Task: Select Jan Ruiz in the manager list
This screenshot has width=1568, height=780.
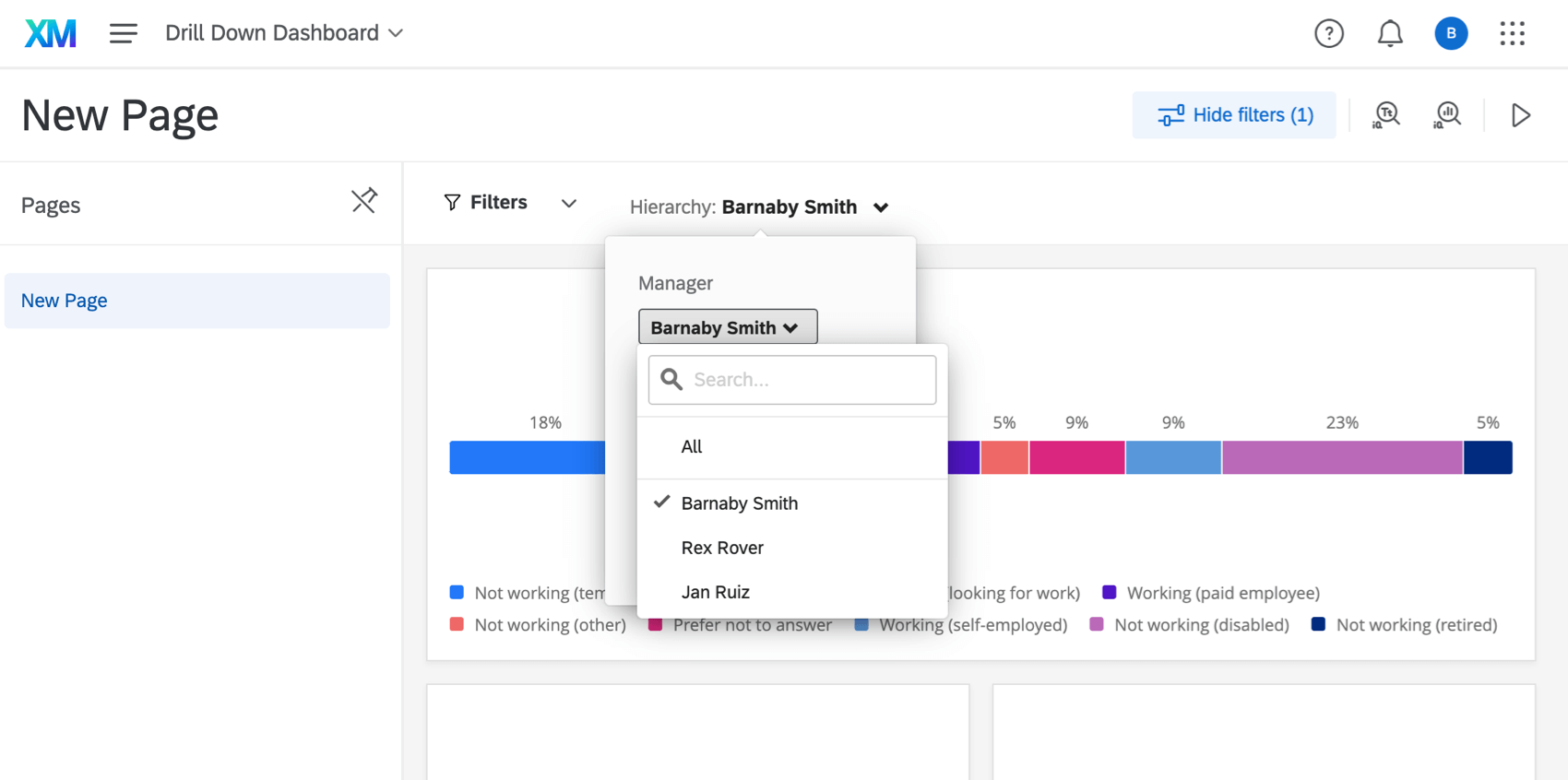Action: [x=792, y=592]
